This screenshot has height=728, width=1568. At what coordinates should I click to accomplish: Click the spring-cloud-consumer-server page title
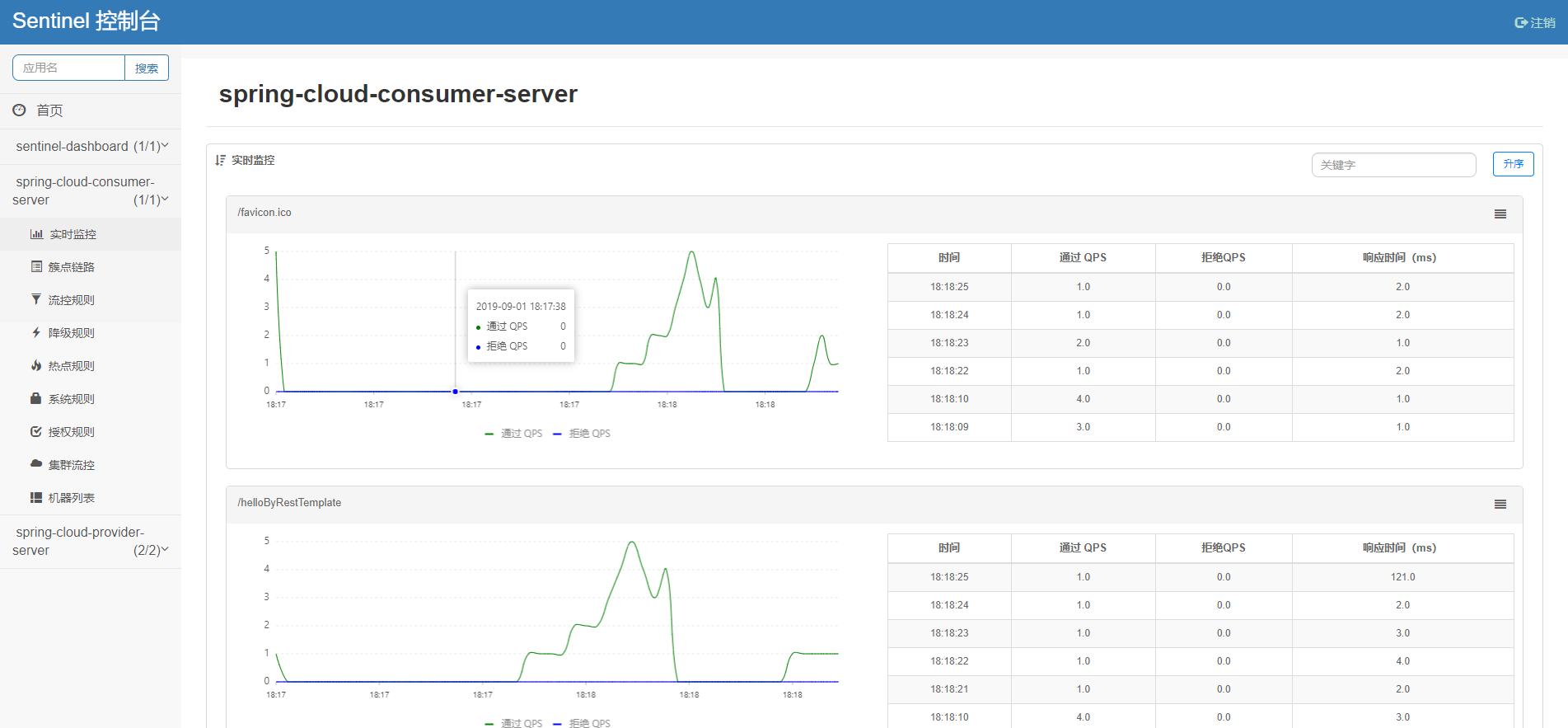click(398, 94)
